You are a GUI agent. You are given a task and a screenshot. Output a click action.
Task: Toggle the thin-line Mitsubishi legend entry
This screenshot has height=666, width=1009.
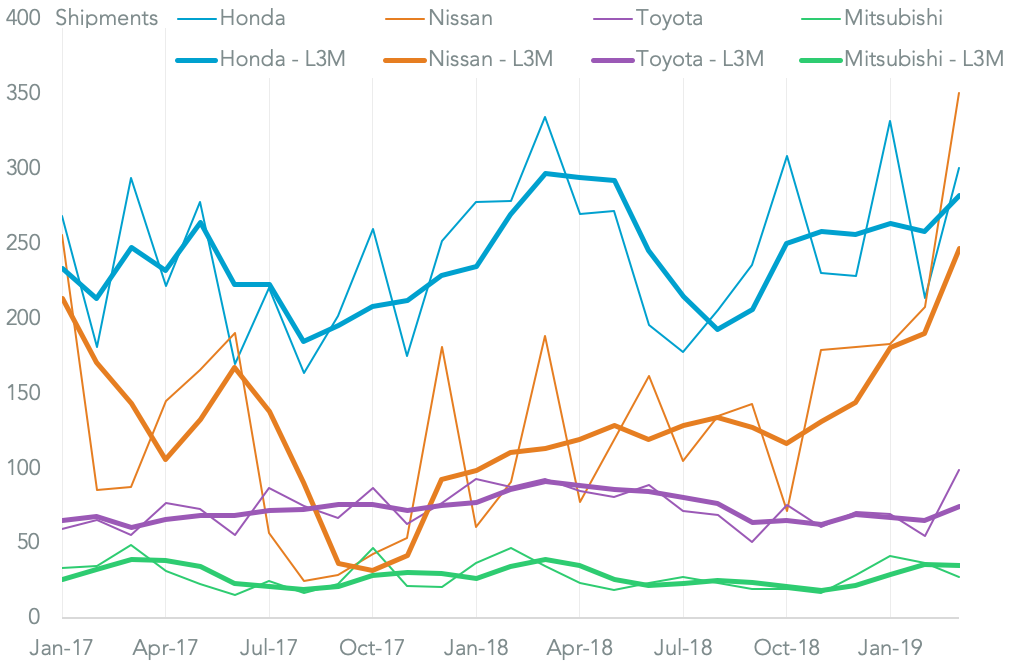[895, 18]
